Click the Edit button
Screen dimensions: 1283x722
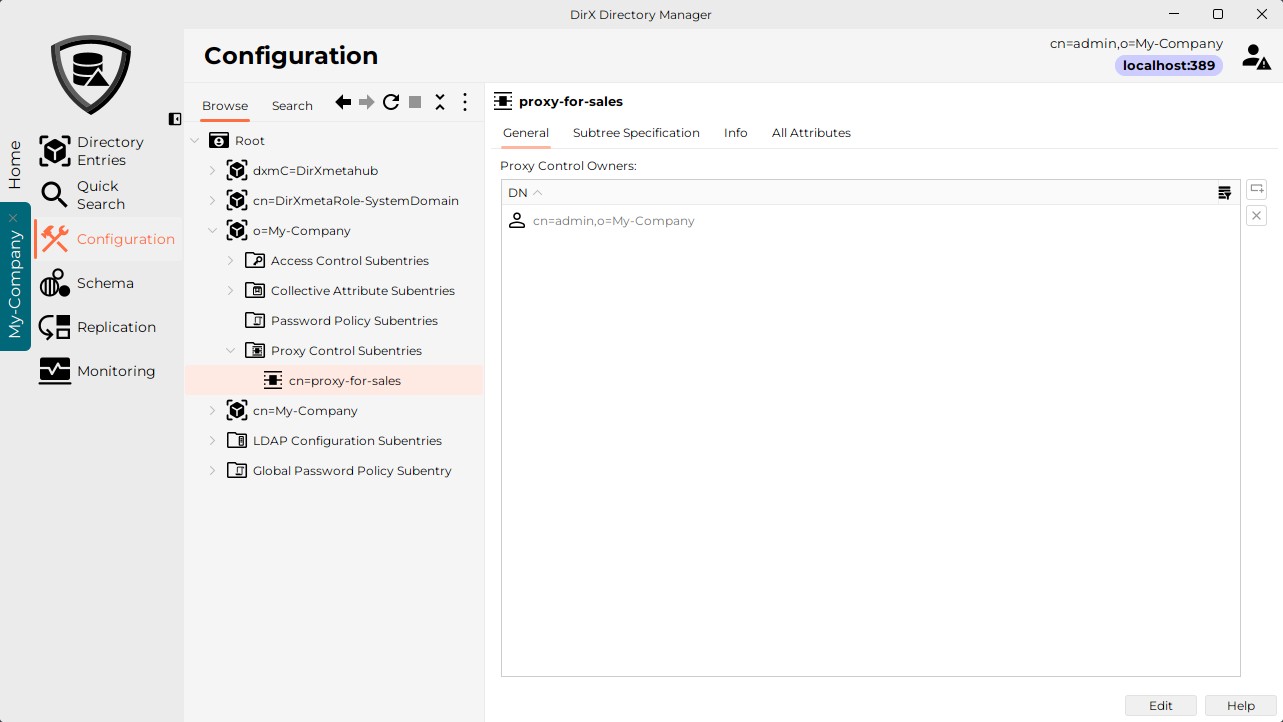[x=1161, y=706]
